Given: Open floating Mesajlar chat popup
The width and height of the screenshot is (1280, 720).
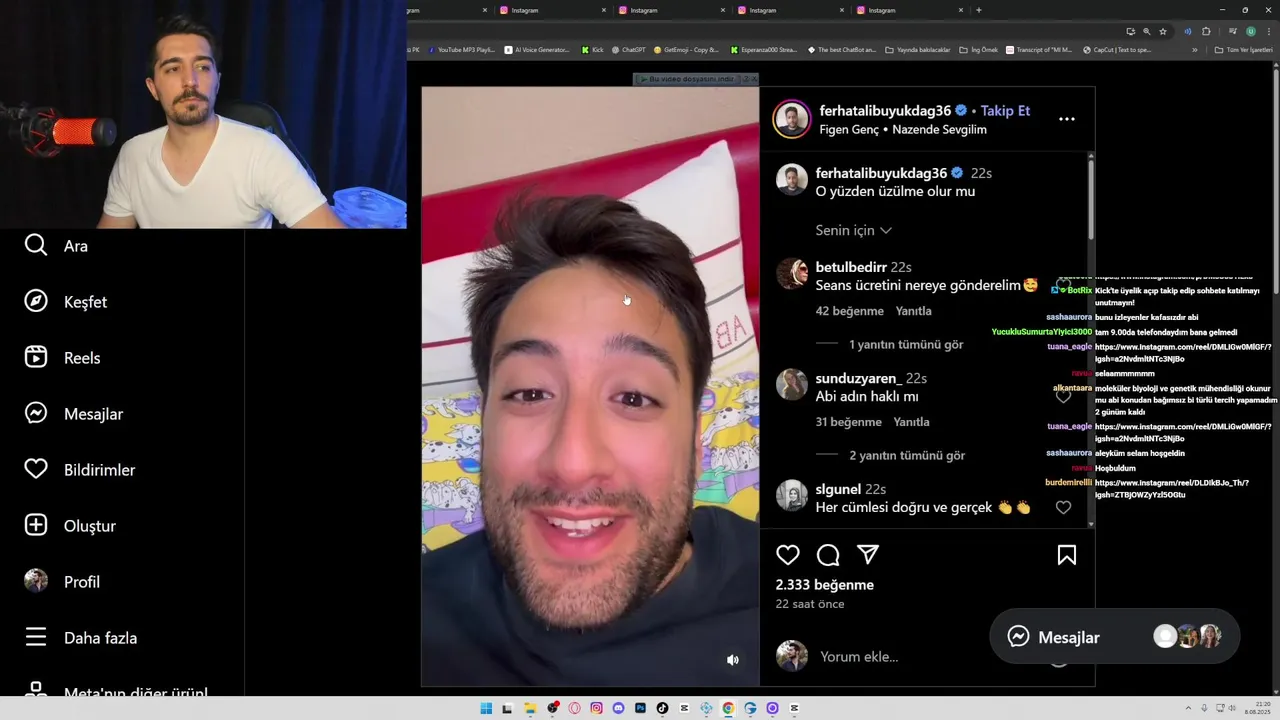Looking at the screenshot, I should (1114, 637).
